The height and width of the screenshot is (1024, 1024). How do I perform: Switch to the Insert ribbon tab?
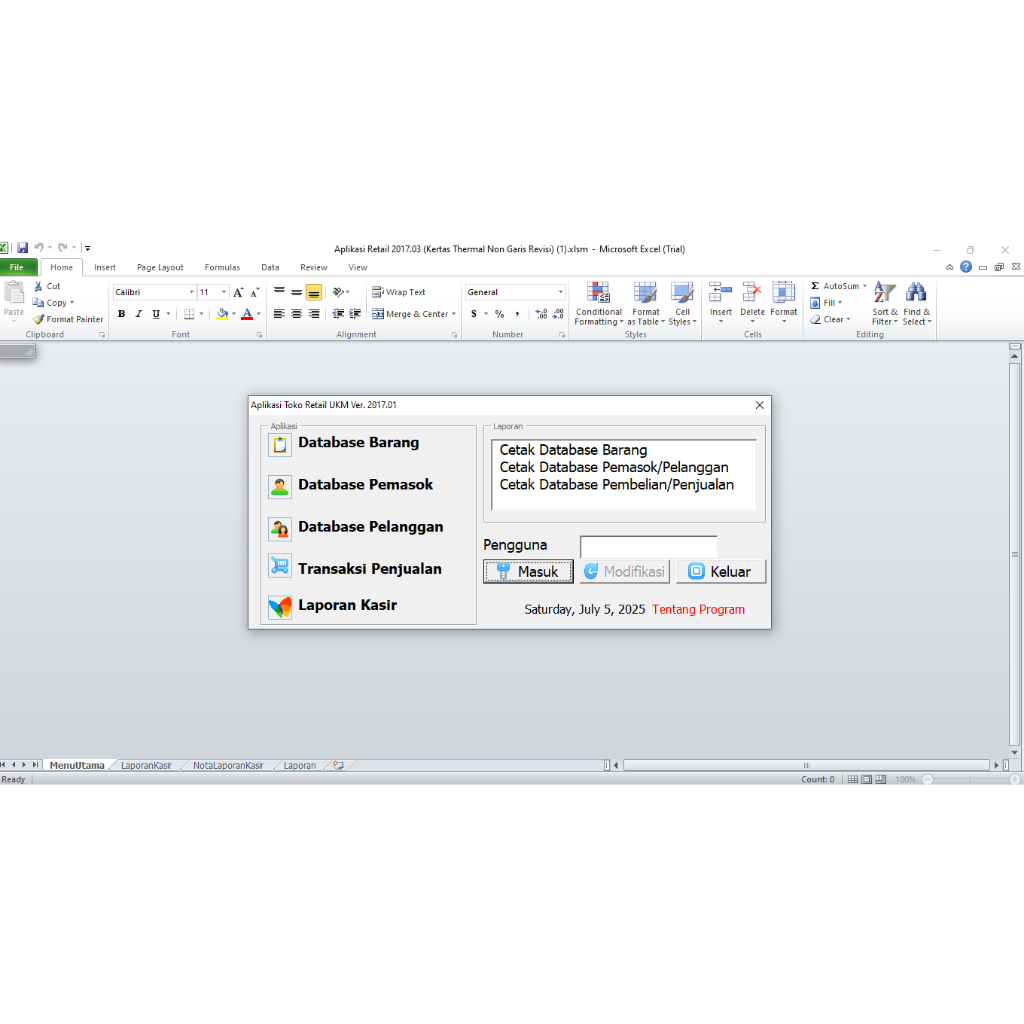105,267
